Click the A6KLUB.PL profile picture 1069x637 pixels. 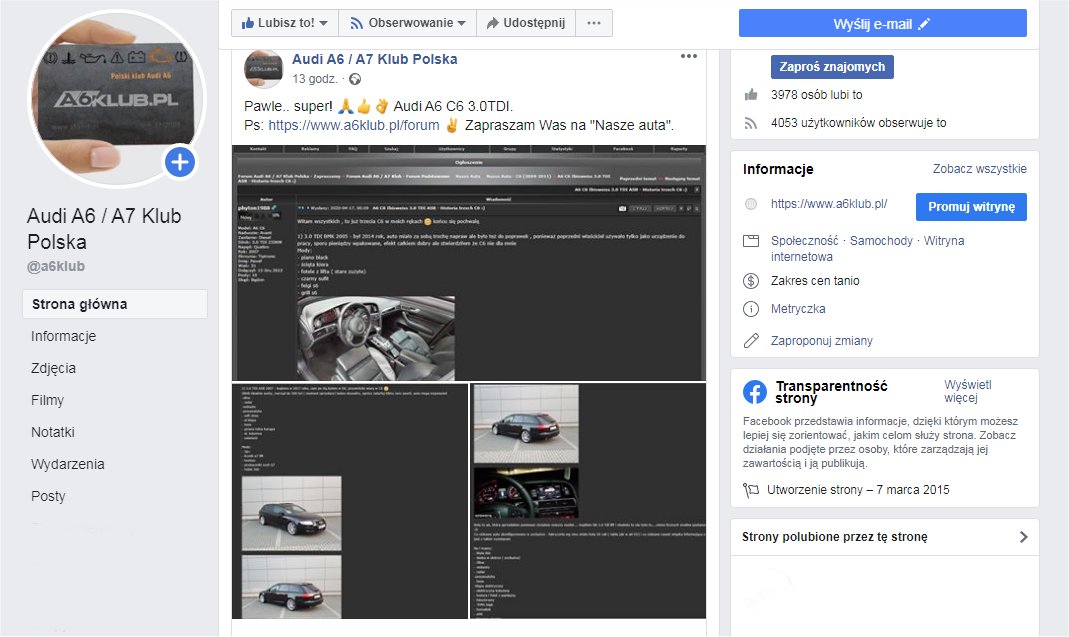click(116, 99)
